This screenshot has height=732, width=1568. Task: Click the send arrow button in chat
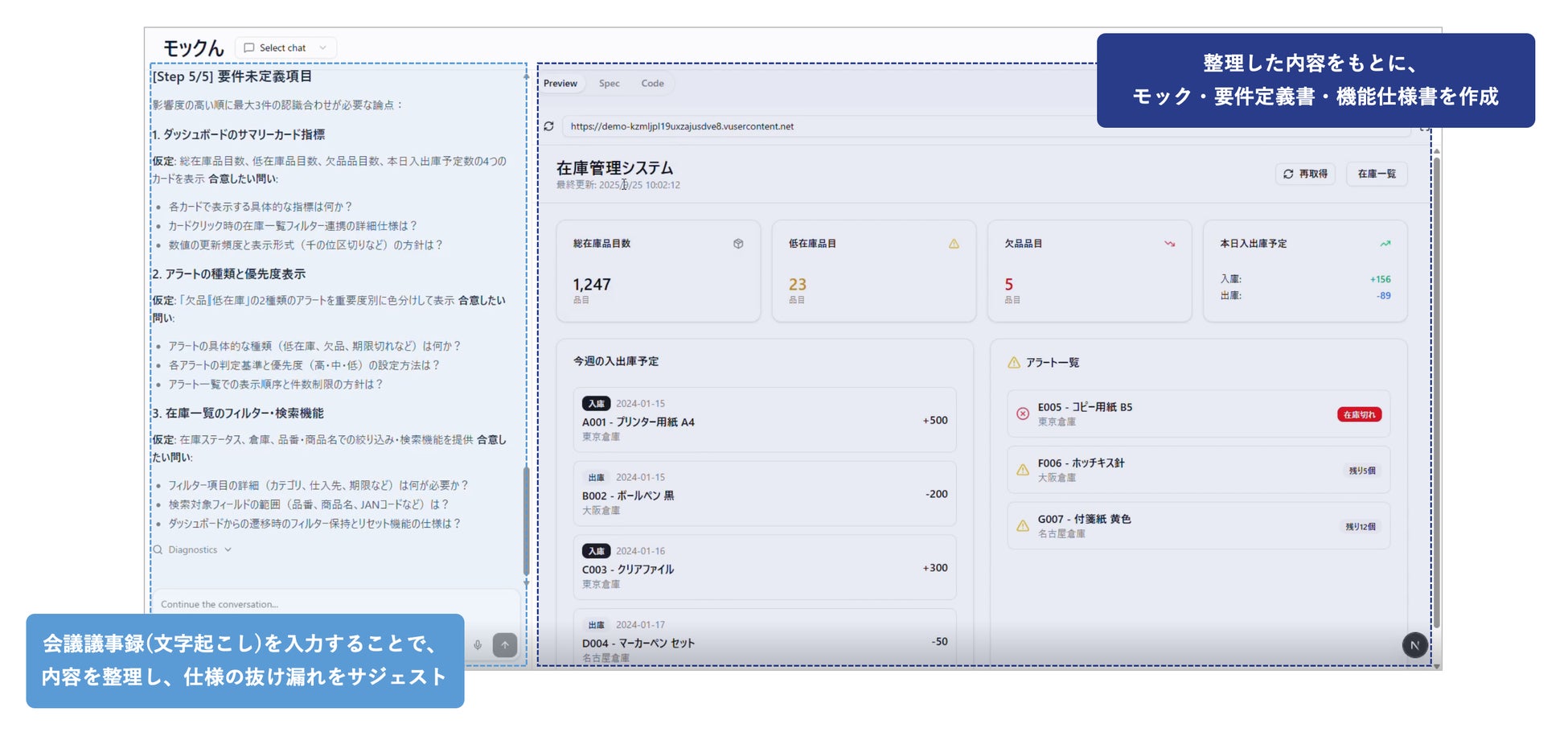coord(505,645)
